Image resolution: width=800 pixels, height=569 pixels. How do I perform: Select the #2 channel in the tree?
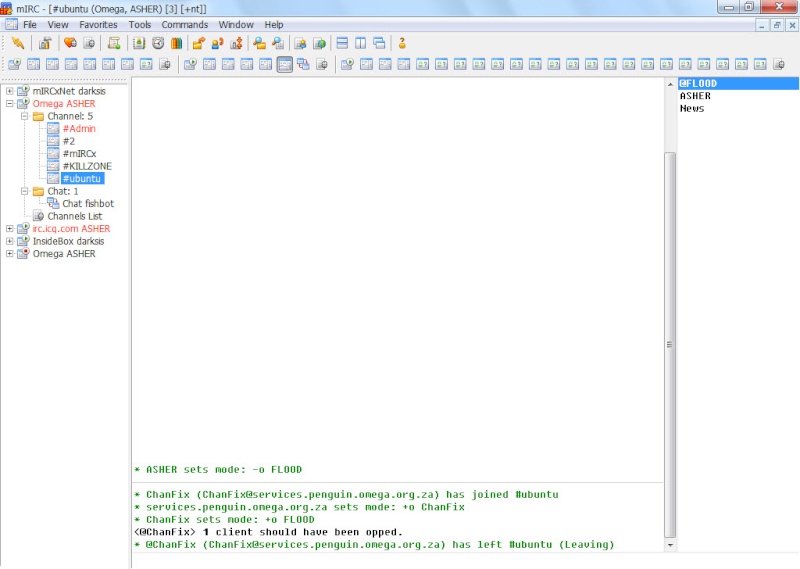[x=69, y=141]
